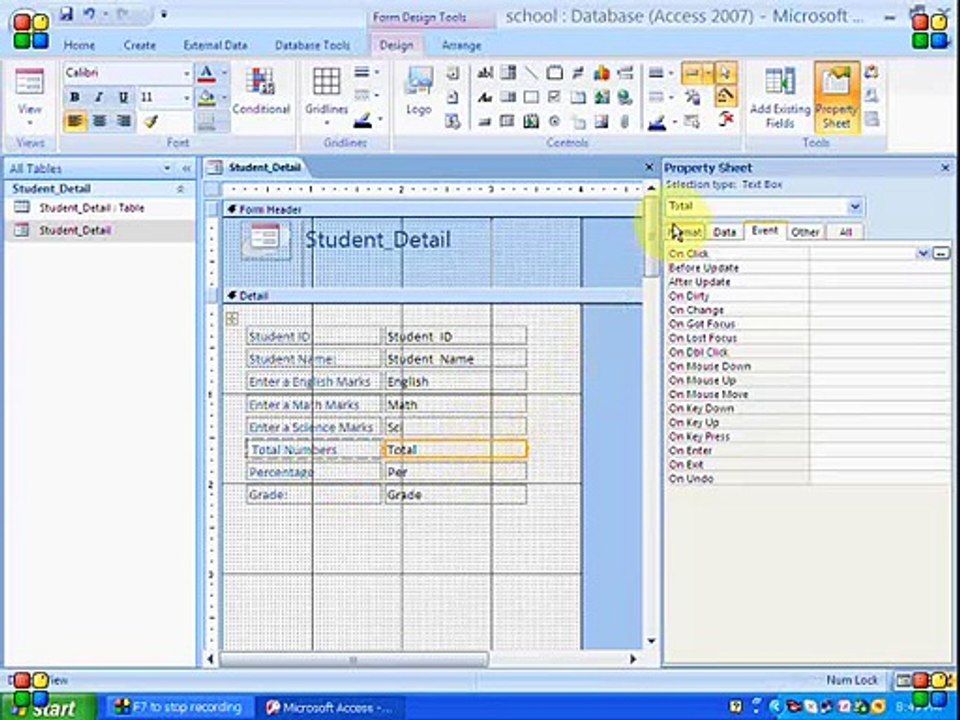Click the Insert ActiveX Control icon
This screenshot has height=720, width=960.
pos(726,119)
